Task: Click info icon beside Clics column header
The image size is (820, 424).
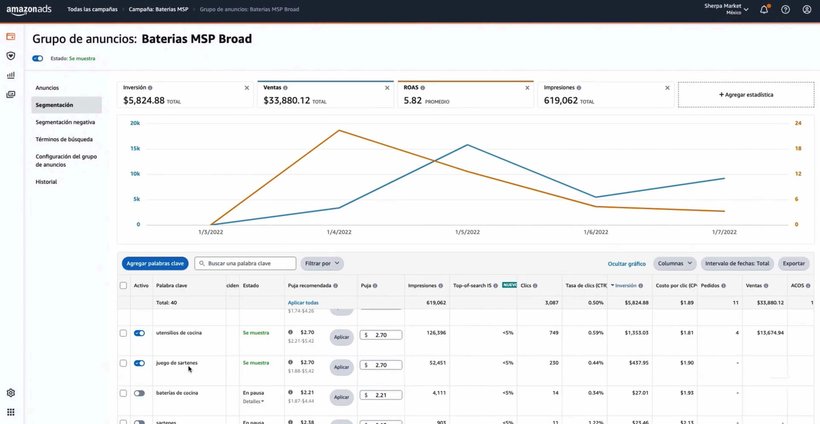Action: 536,286
